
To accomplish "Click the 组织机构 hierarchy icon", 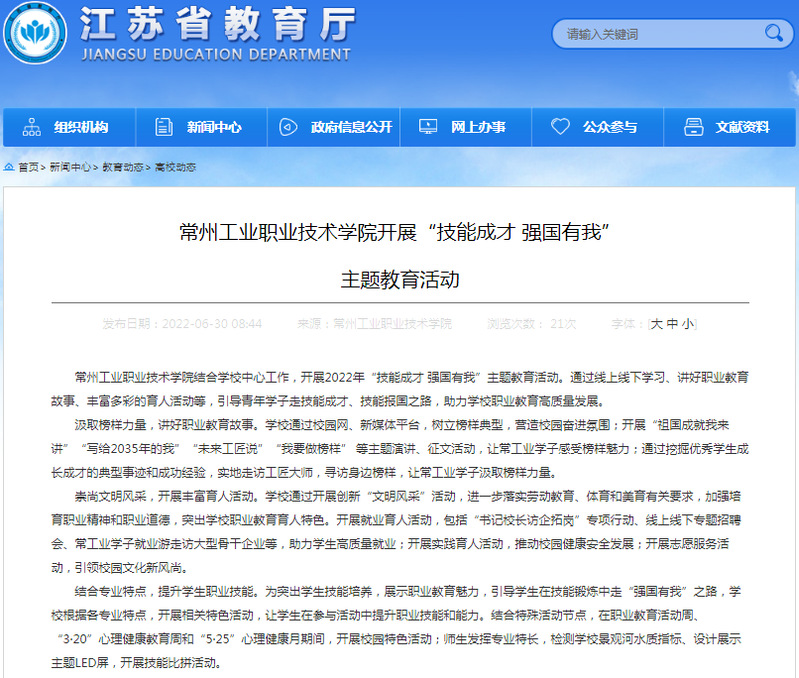I will (31, 127).
